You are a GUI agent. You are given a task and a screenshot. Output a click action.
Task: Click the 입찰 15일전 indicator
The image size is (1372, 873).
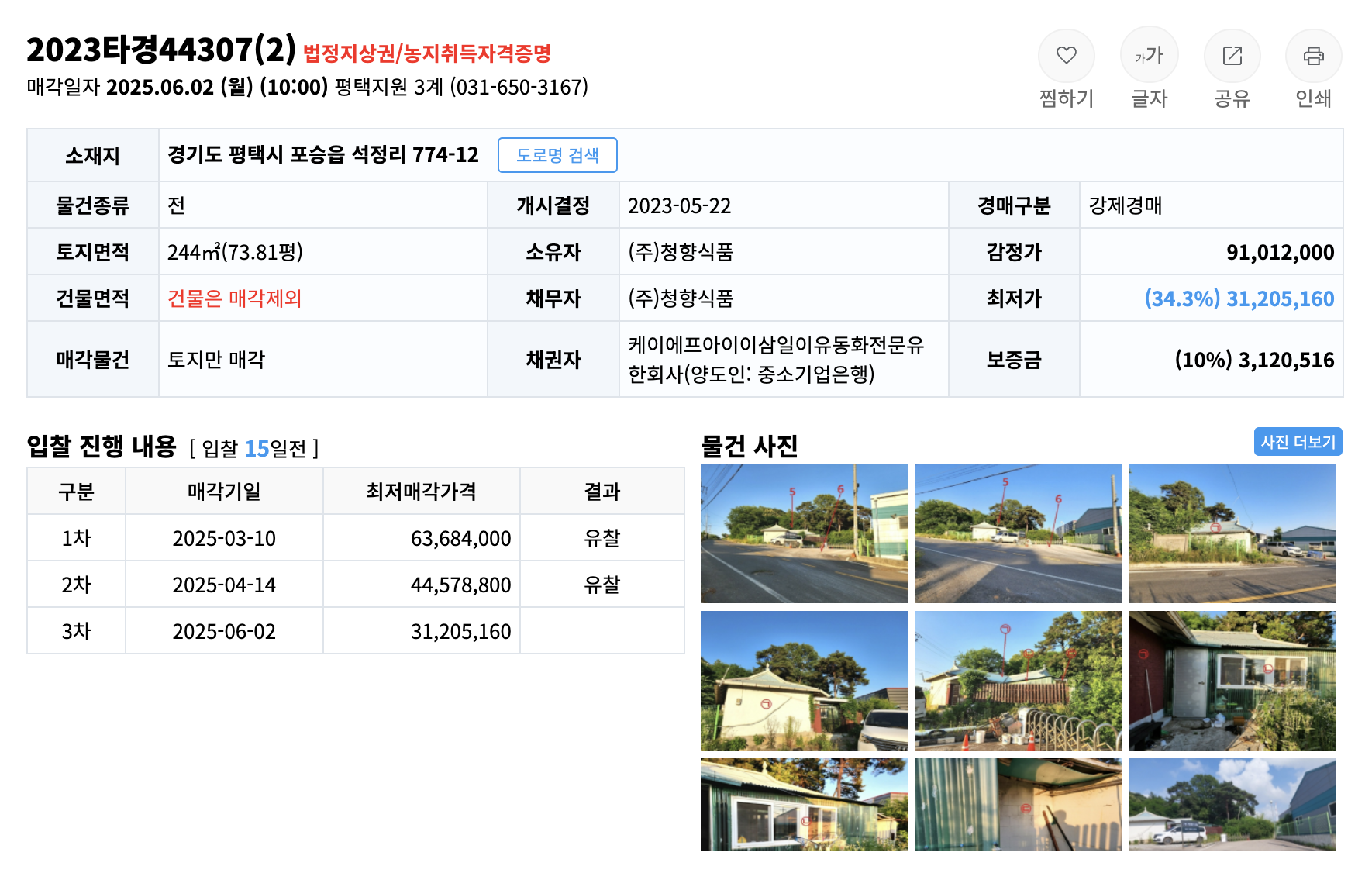click(x=254, y=448)
